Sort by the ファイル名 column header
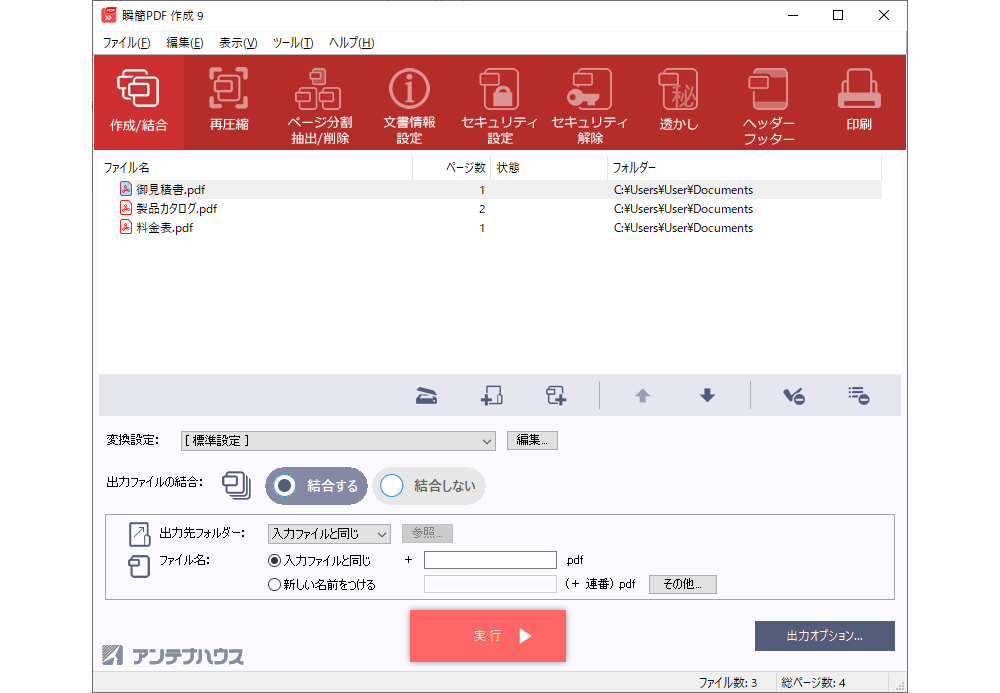Image resolution: width=1000 pixels, height=693 pixels. click(256, 168)
